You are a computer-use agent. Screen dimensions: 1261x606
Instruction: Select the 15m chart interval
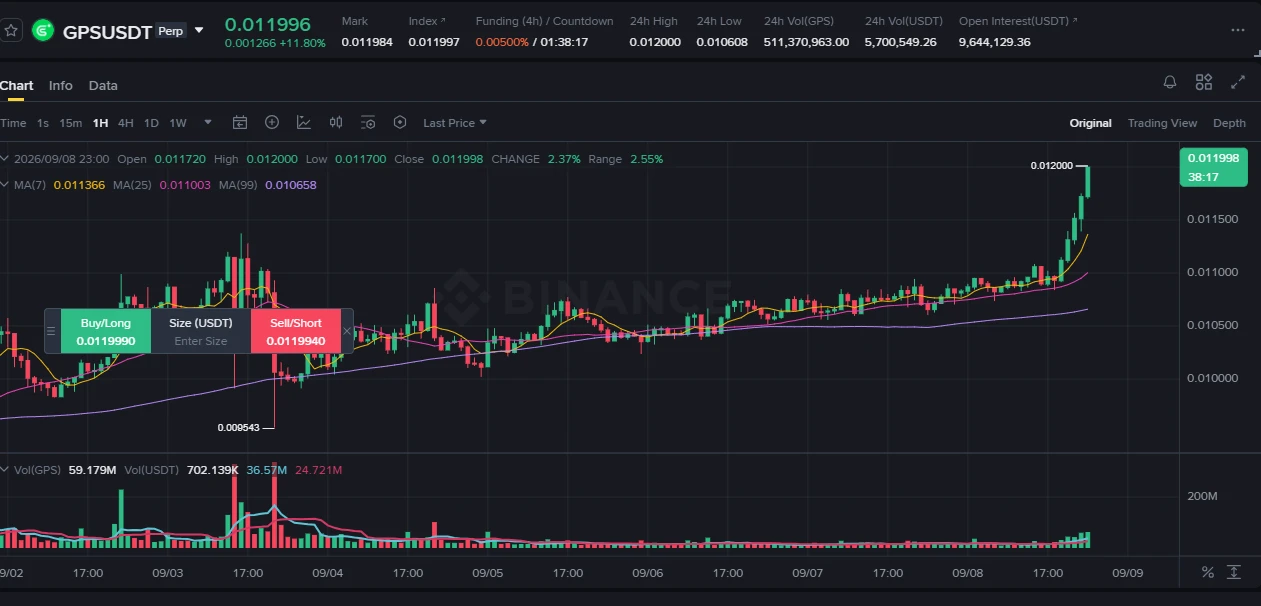[x=70, y=123]
